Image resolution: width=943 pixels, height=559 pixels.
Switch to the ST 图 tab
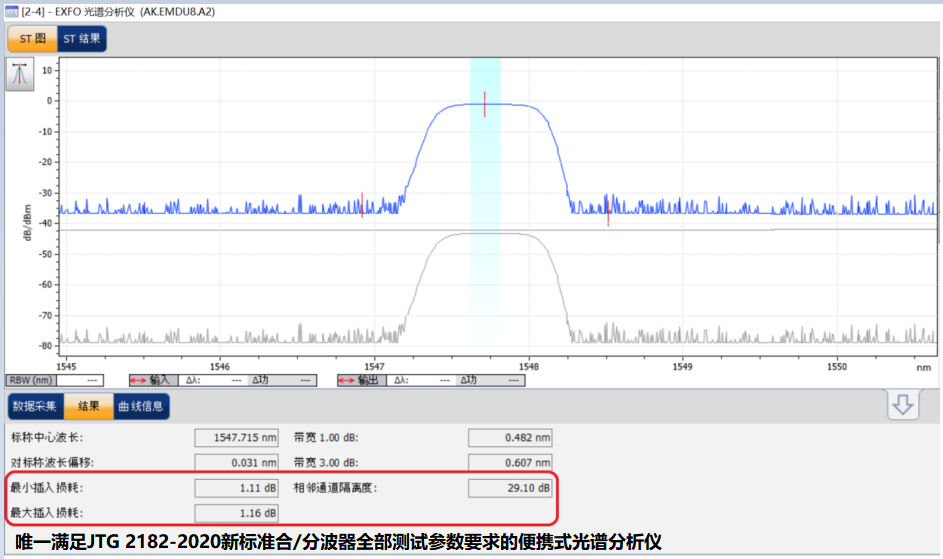tap(32, 39)
